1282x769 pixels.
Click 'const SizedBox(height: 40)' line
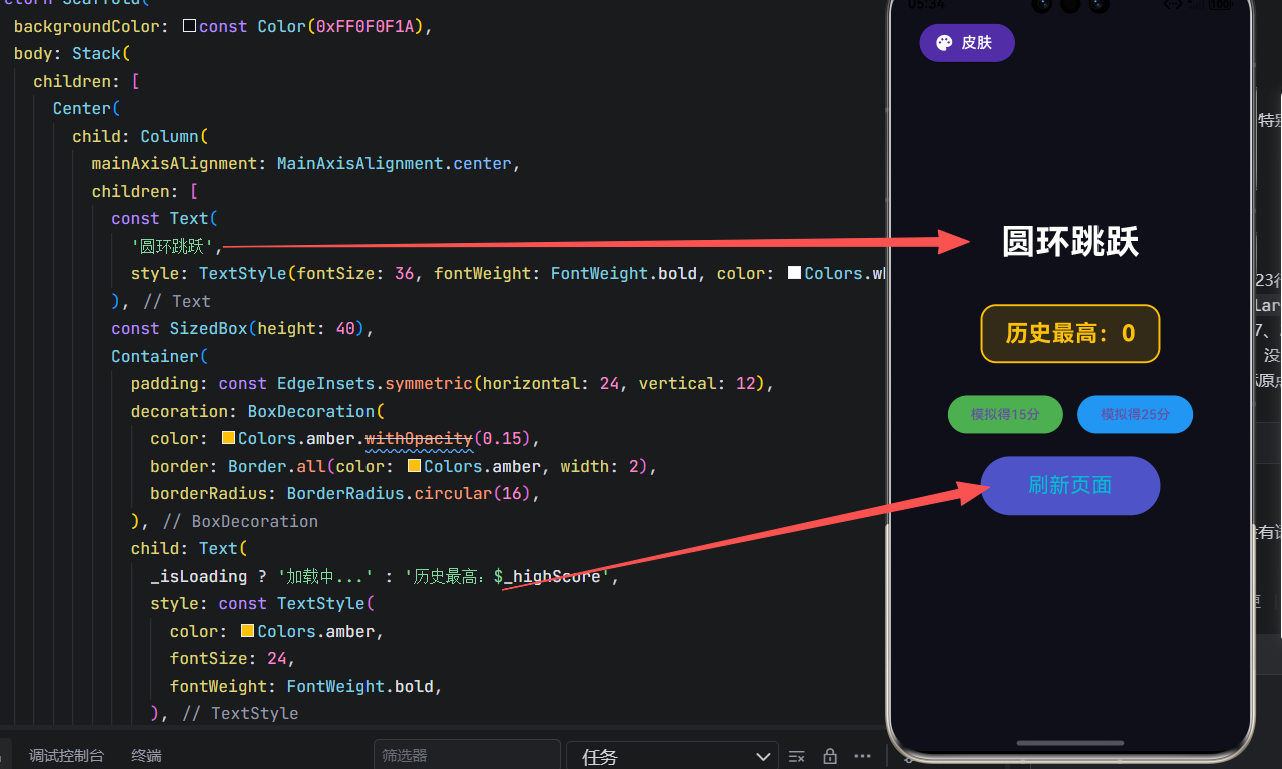point(242,328)
